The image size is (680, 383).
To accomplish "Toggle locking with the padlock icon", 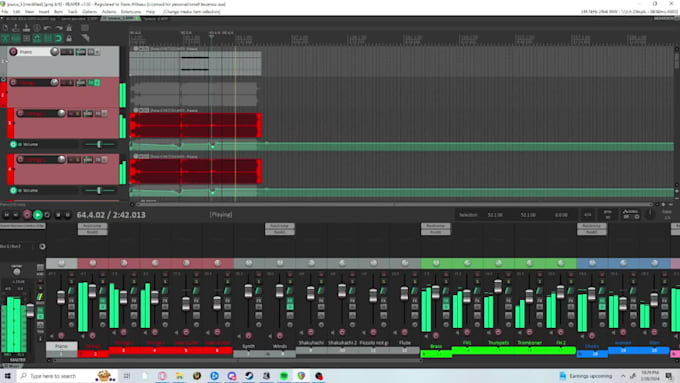I will 69,39.
